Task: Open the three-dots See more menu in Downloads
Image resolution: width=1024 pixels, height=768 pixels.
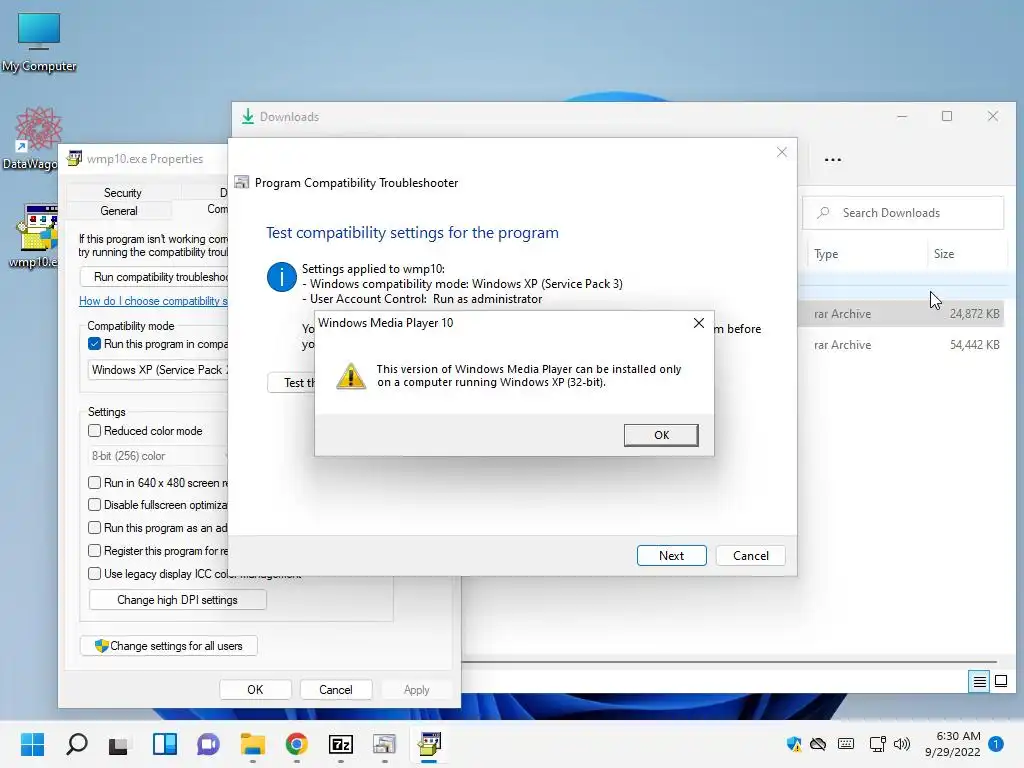Action: coord(833,159)
